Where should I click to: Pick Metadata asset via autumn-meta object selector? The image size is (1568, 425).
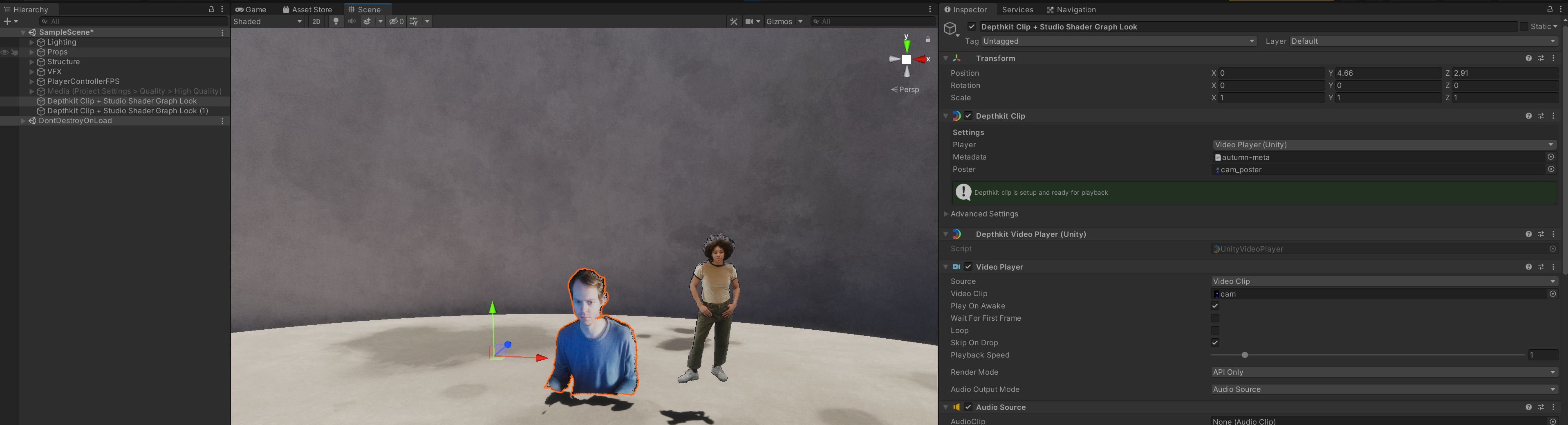coord(1551,157)
